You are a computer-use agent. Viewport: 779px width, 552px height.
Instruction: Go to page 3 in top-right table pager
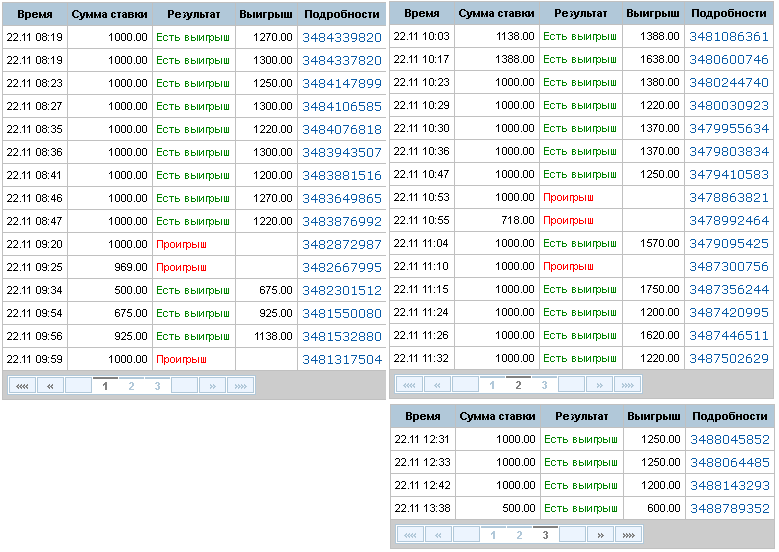tap(544, 384)
